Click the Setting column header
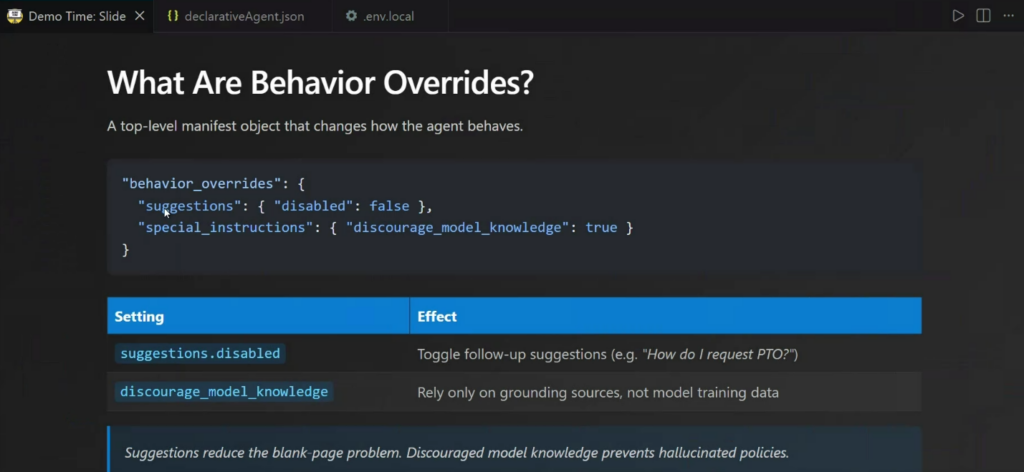 259,317
